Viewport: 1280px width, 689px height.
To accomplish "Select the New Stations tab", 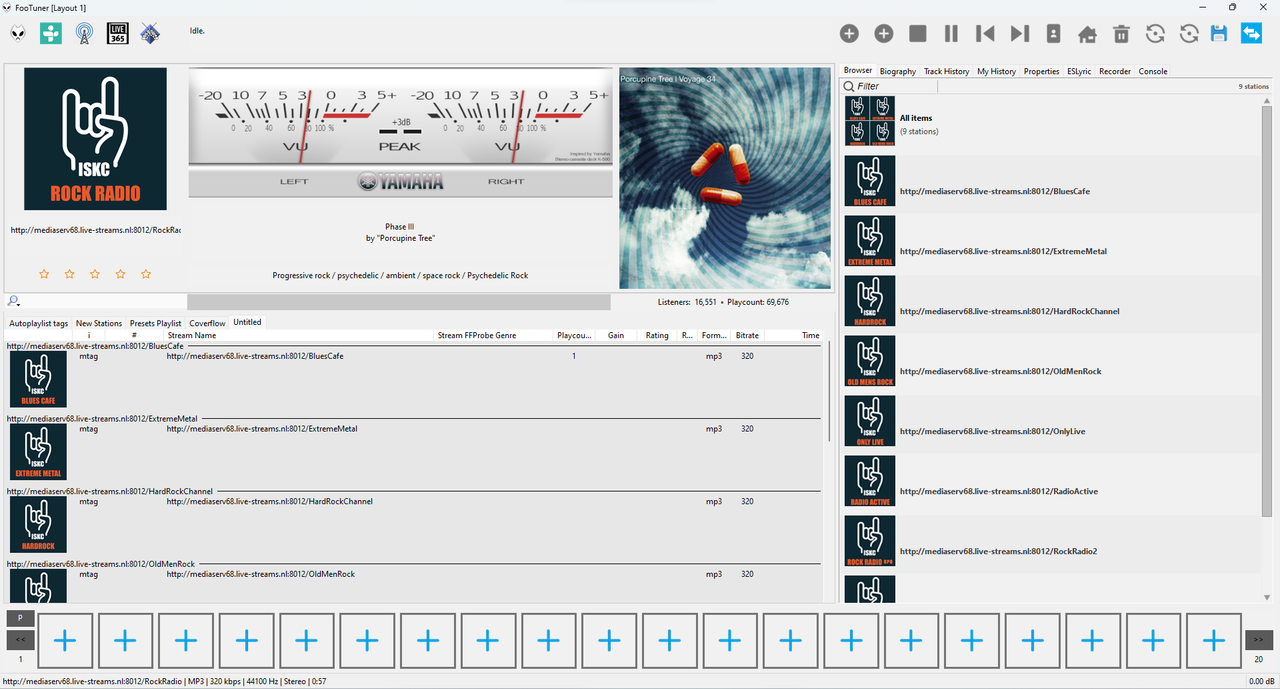I will [99, 323].
